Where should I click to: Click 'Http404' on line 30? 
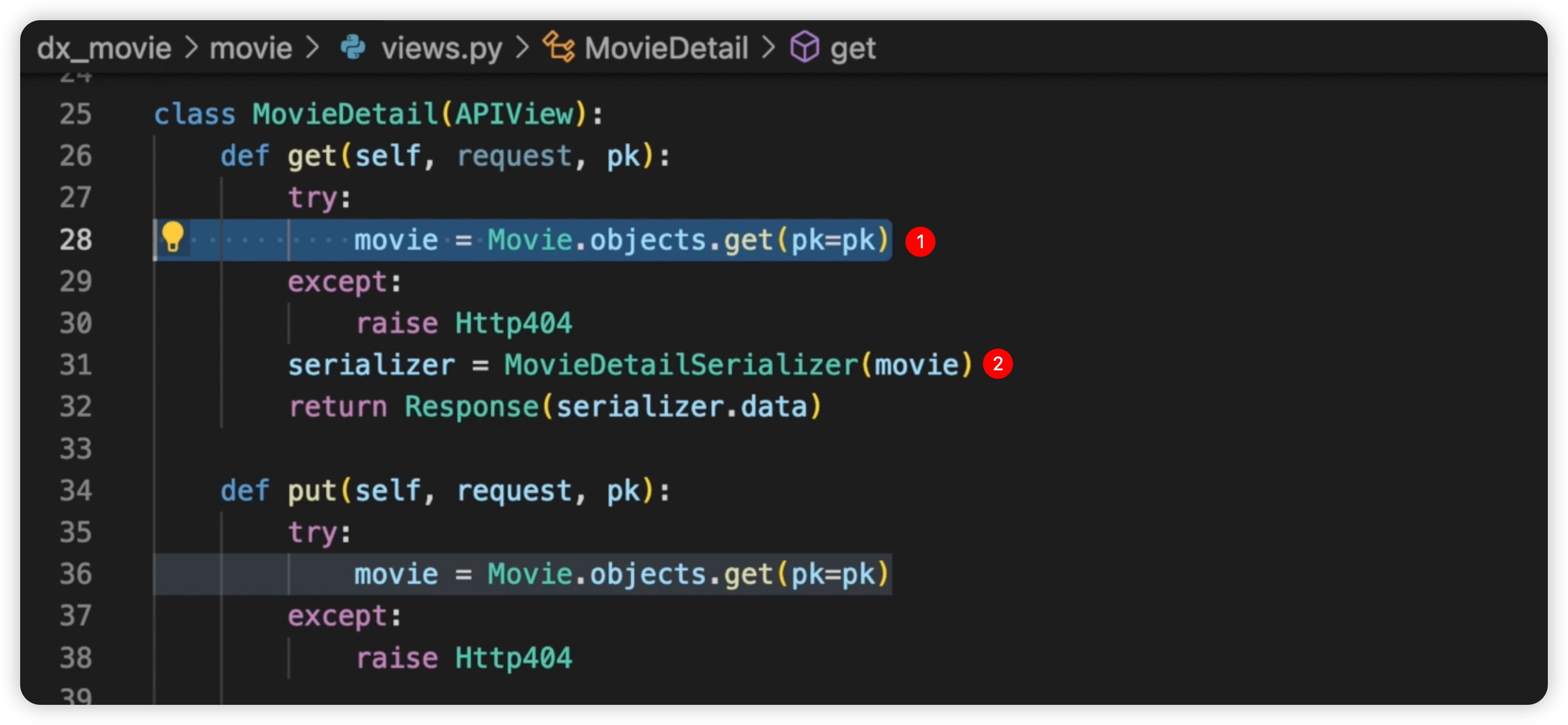click(514, 323)
